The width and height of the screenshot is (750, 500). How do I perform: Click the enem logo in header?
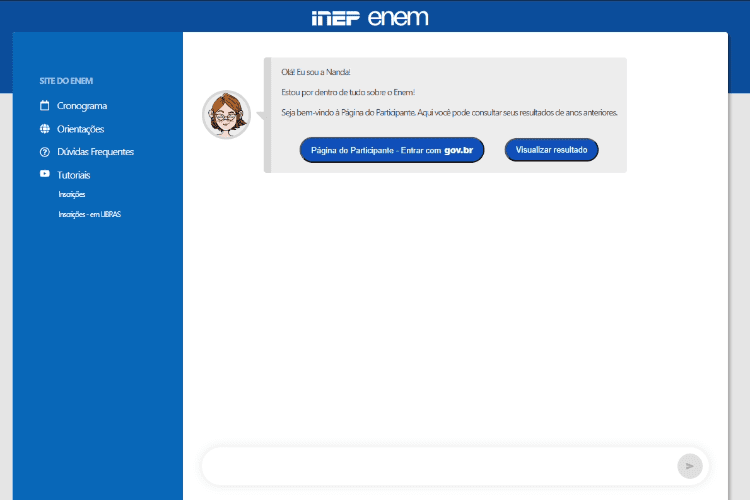398,18
